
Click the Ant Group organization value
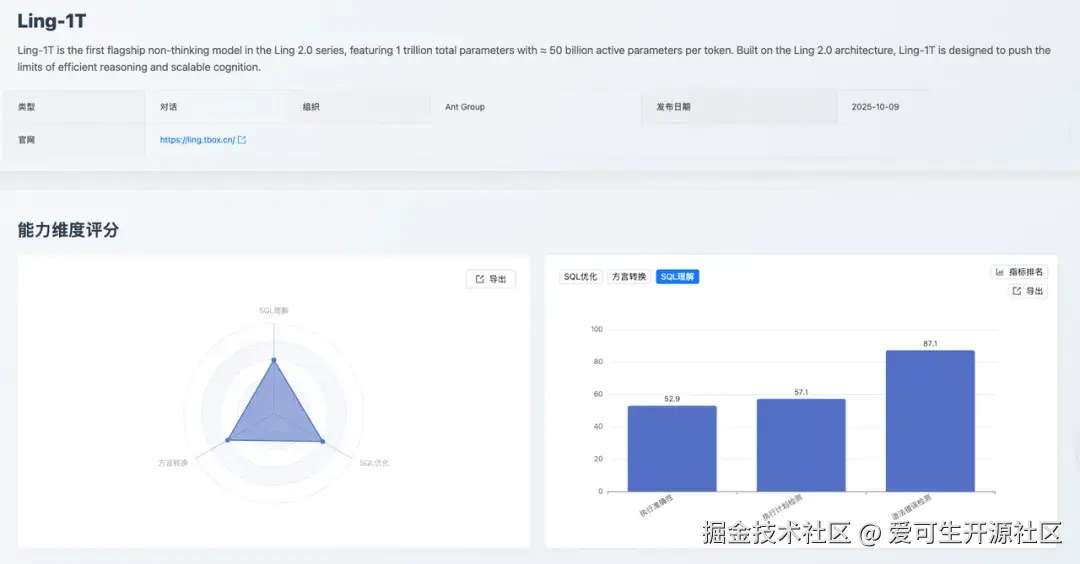pos(465,107)
